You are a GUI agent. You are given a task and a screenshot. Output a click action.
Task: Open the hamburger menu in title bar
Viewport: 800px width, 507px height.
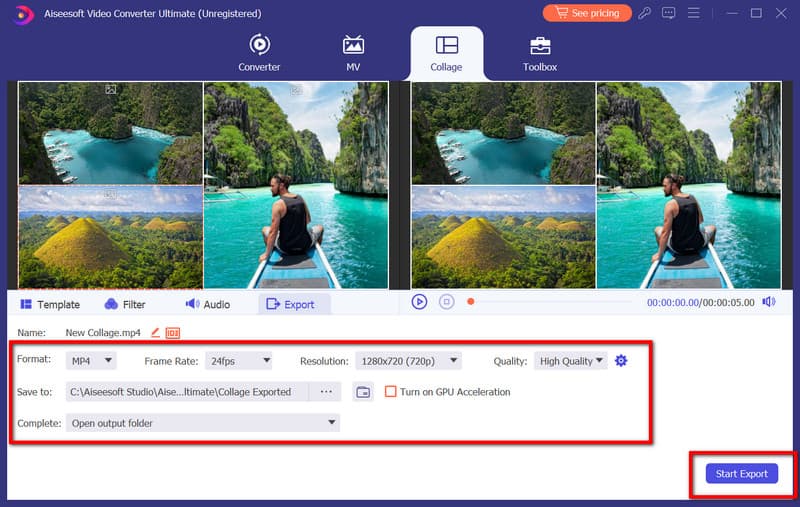pos(692,13)
